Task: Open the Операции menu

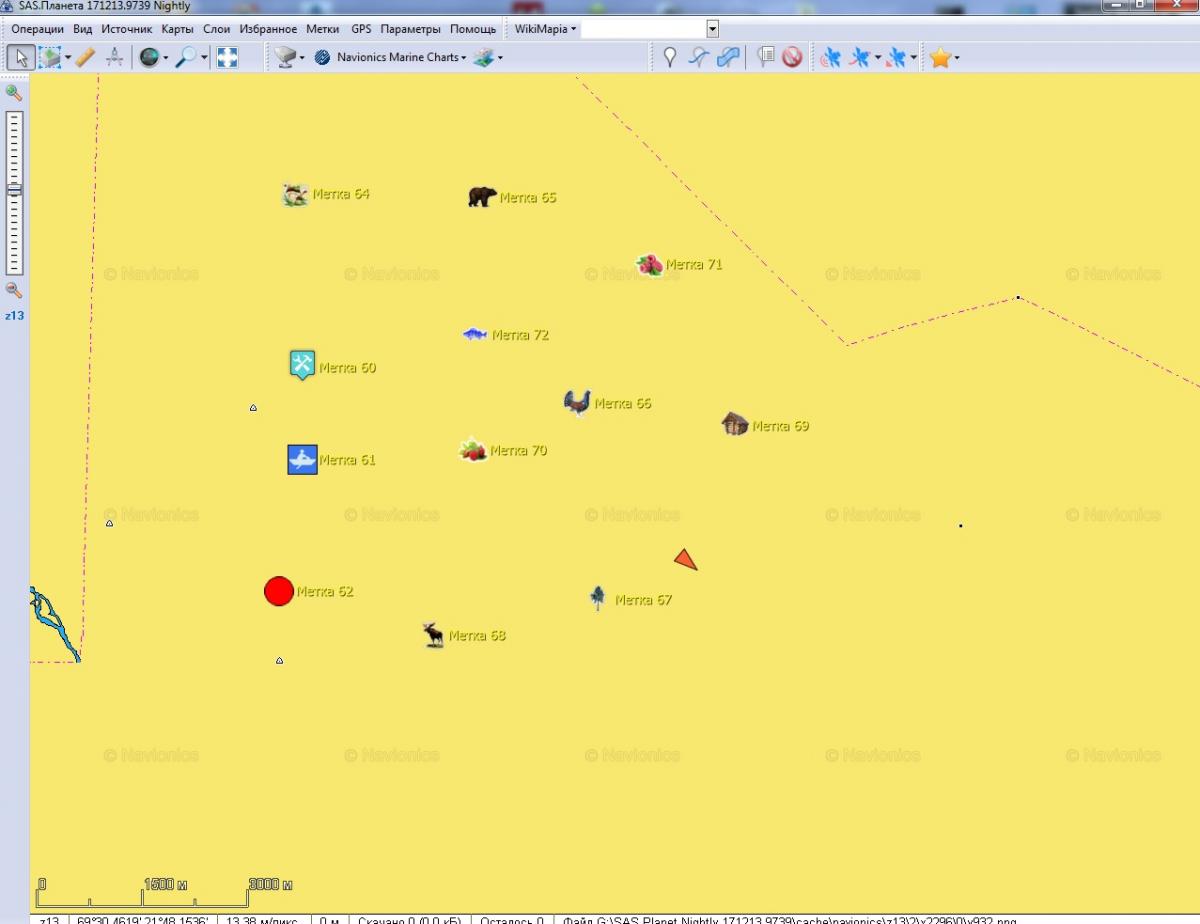Action: 37,29
